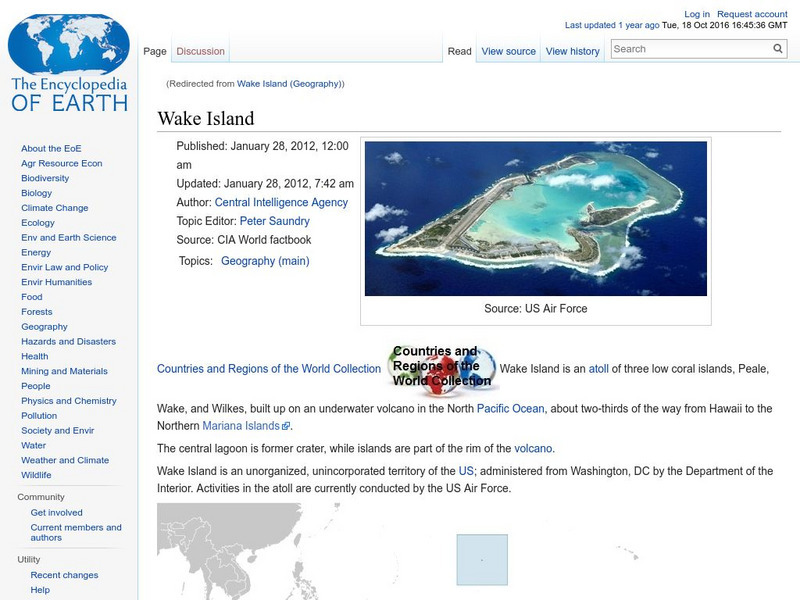Open the View history tab
800x600 pixels.
(571, 50)
